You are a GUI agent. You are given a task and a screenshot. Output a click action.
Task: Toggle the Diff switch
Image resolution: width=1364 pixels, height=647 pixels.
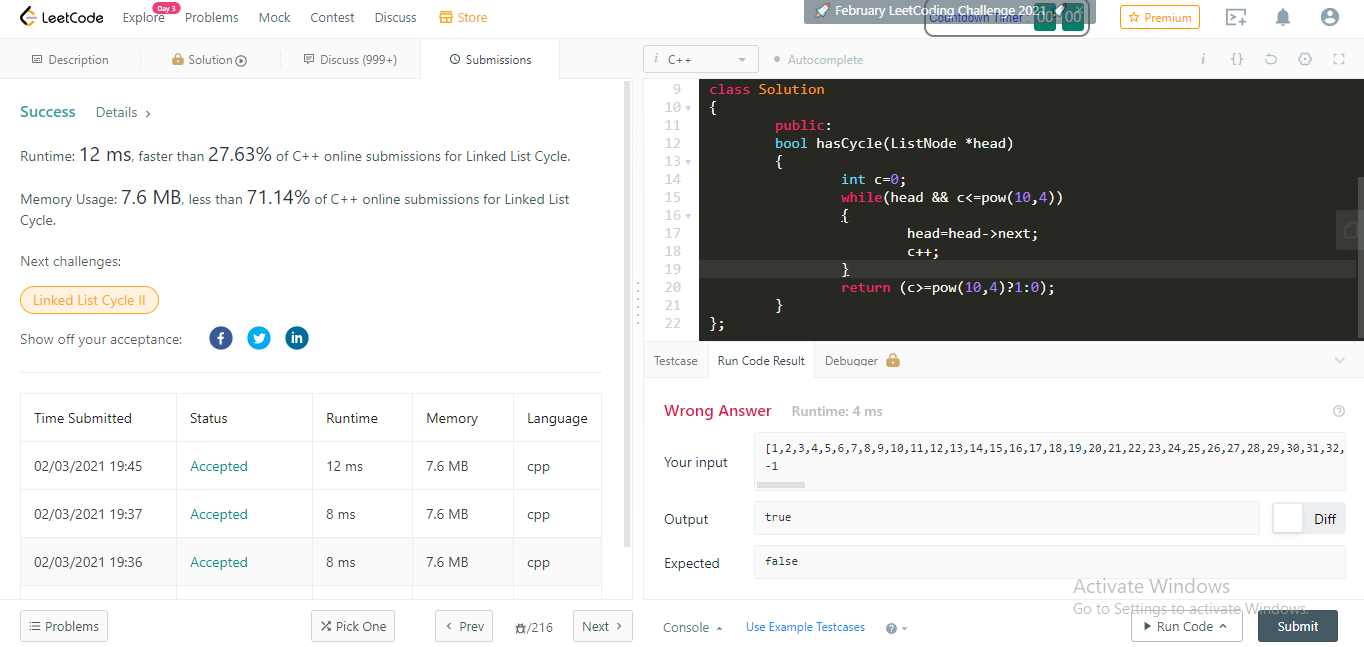tap(1309, 518)
